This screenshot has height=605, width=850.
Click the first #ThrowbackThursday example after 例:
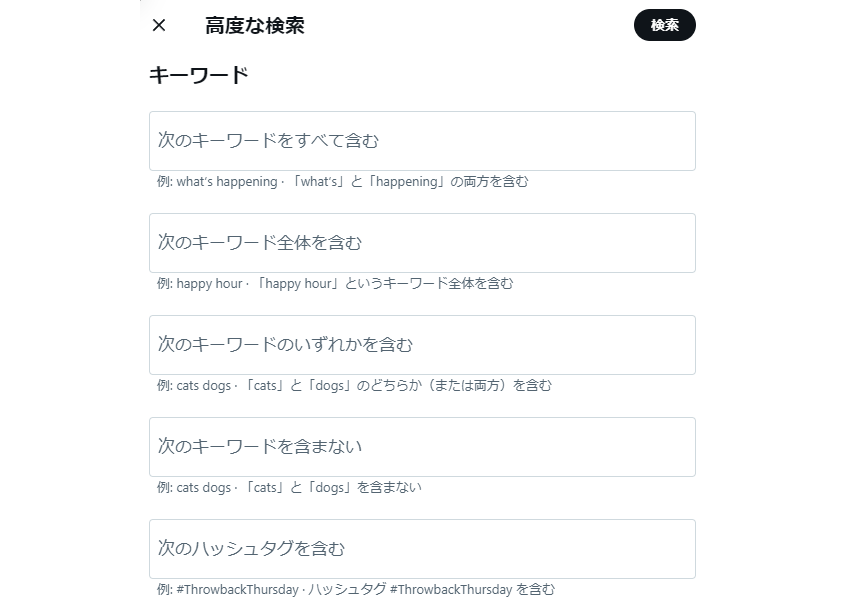pyautogui.click(x=237, y=589)
